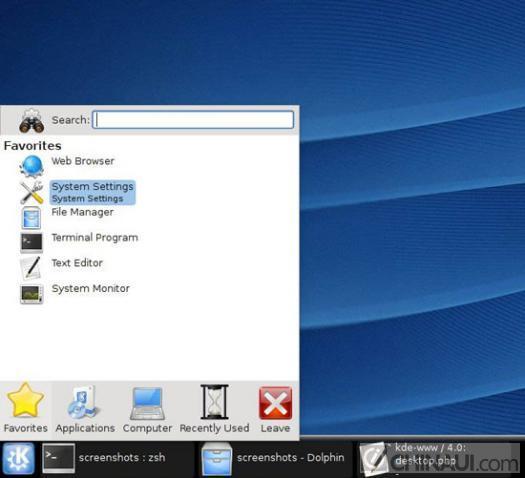Viewport: 525px width, 478px height.
Task: Activate the screenshots : zsh taskbar entry
Action: 104,458
